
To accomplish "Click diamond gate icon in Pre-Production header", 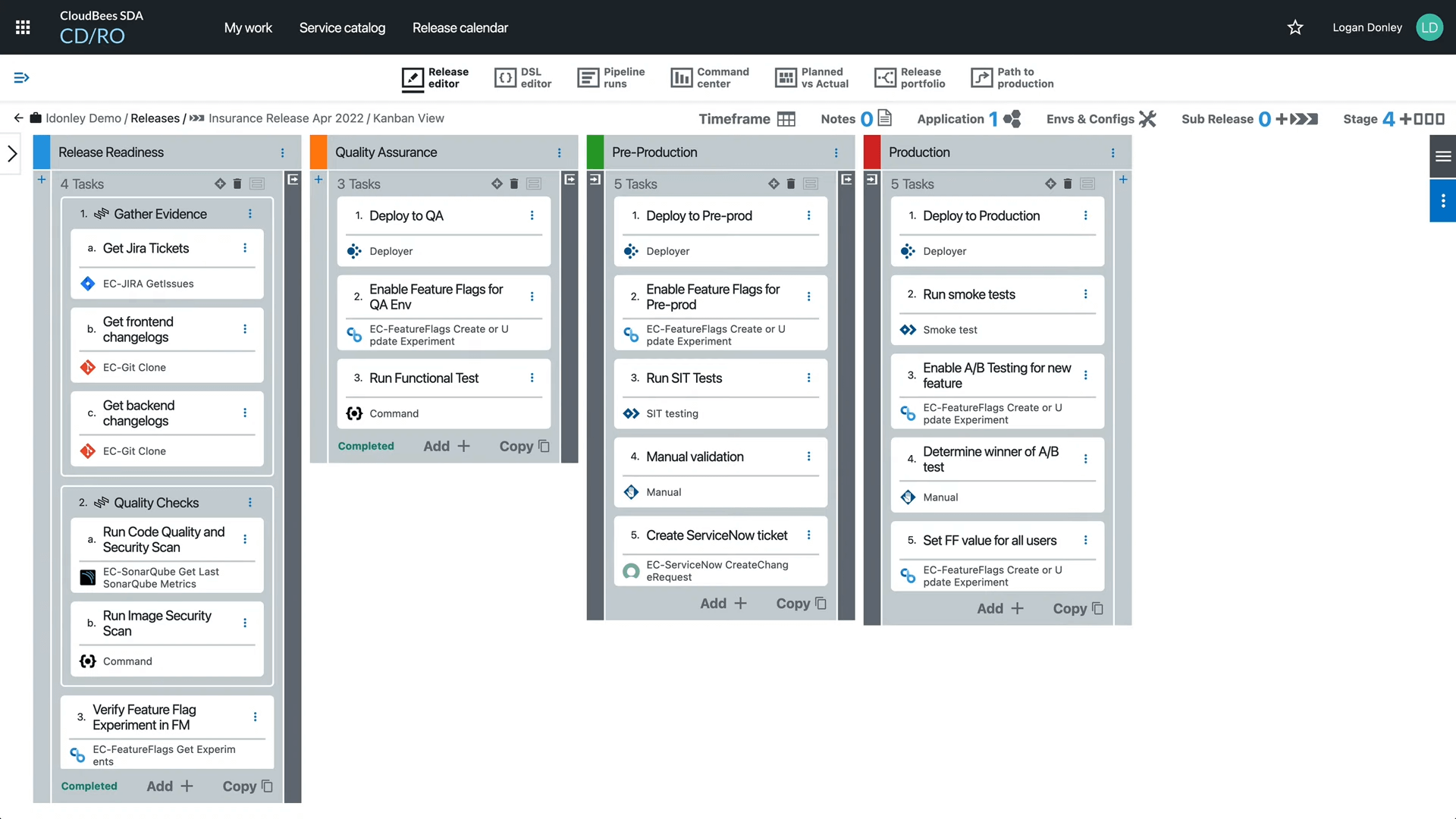I will (x=773, y=184).
